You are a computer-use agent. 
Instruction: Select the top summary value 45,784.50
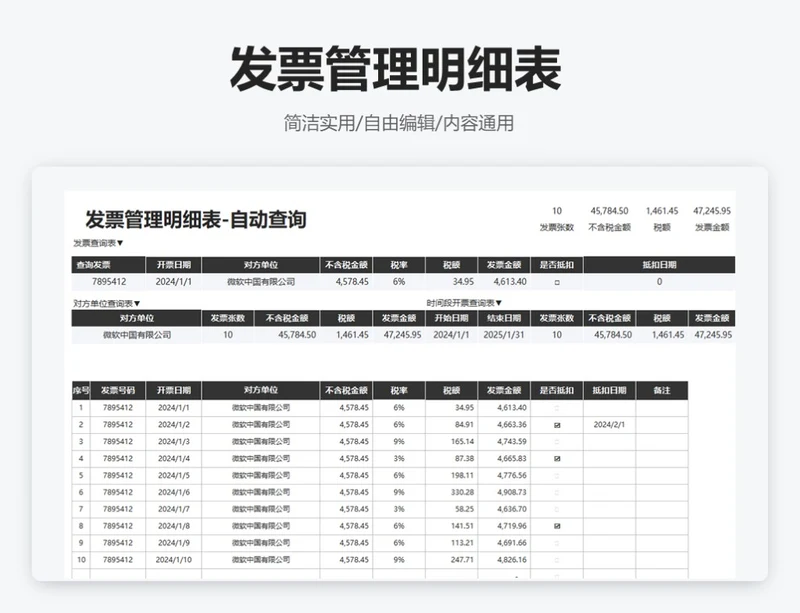[x=609, y=211]
